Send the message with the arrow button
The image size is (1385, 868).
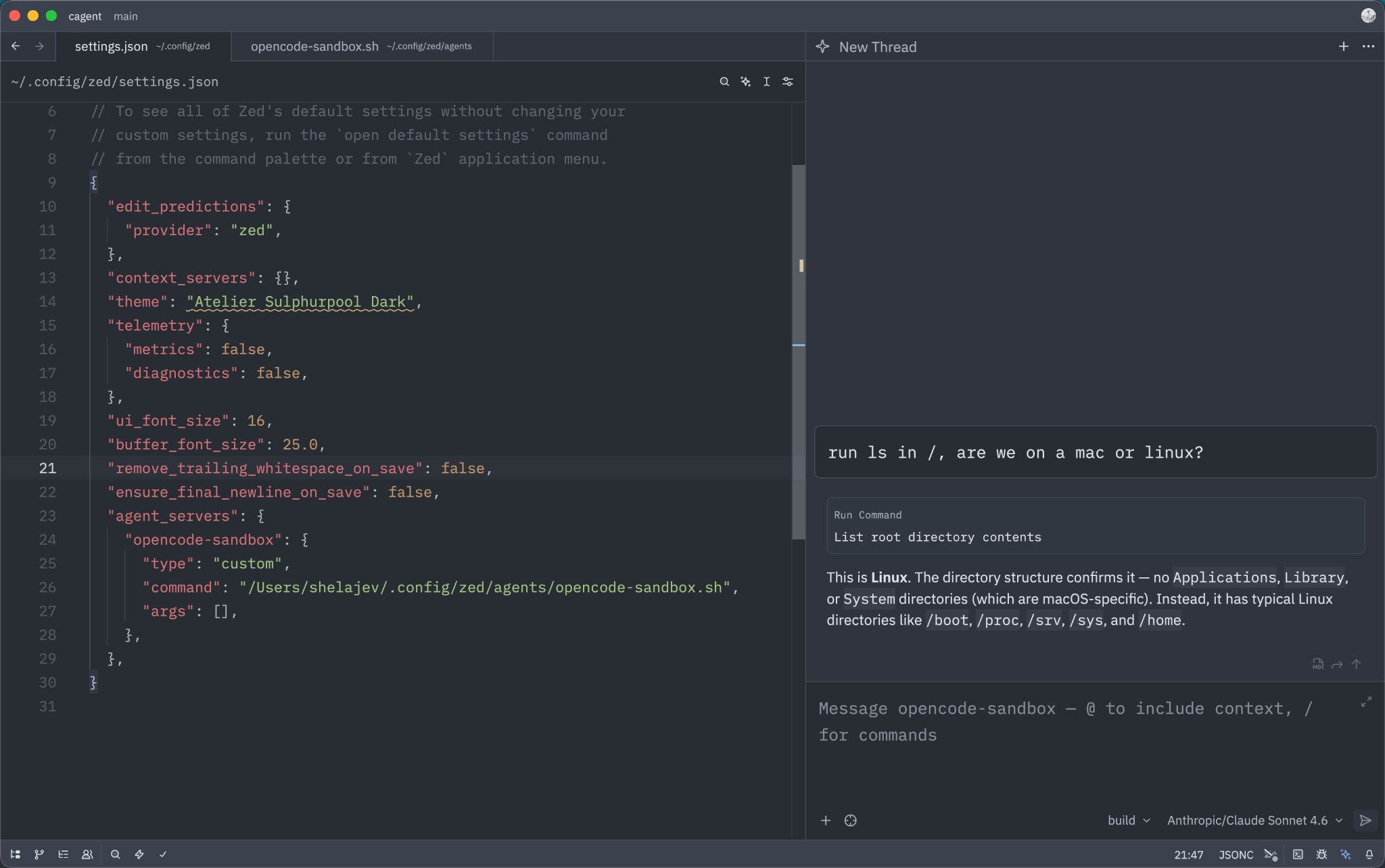click(x=1365, y=820)
